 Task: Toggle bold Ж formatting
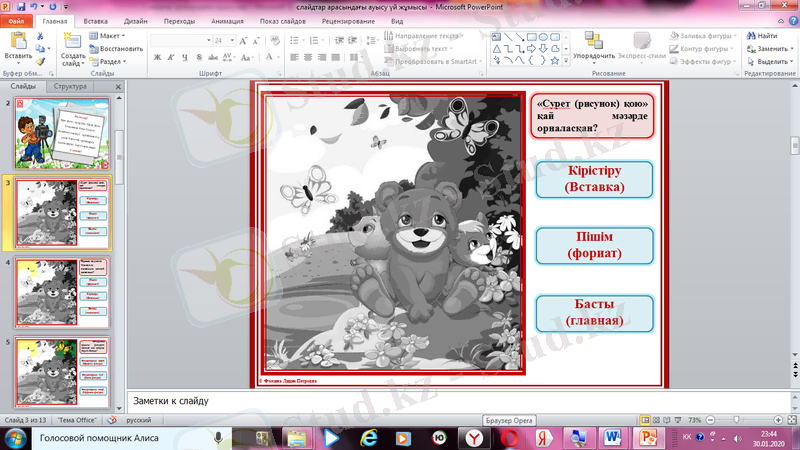point(158,59)
